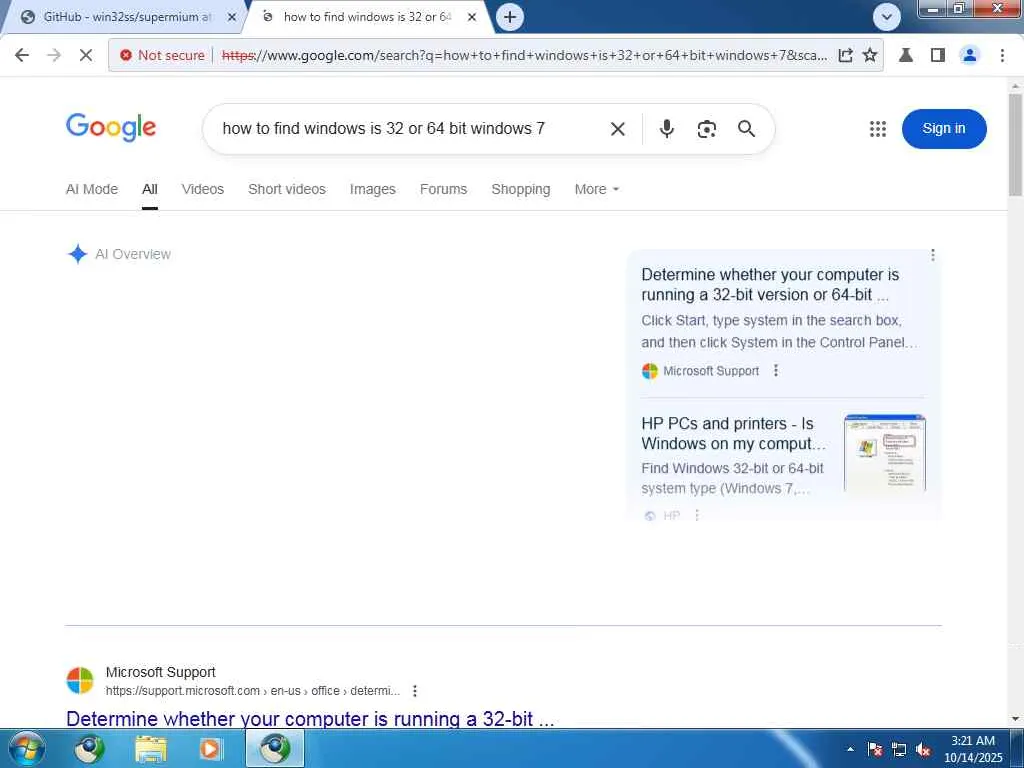The height and width of the screenshot is (768, 1024).
Task: Launch Windows Media Player from taskbar
Action: (x=210, y=748)
